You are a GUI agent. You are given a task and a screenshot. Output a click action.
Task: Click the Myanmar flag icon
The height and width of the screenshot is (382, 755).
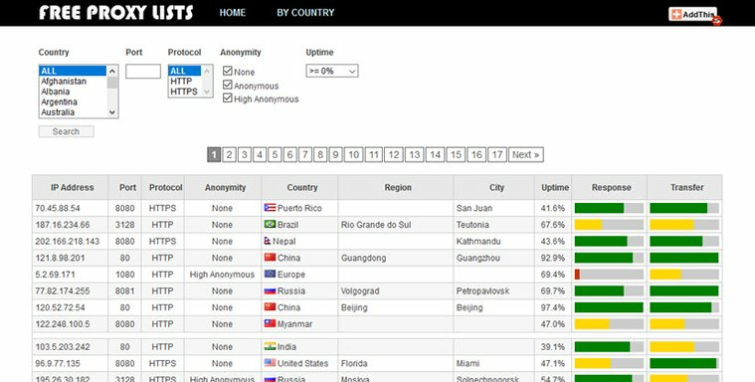[x=270, y=323]
